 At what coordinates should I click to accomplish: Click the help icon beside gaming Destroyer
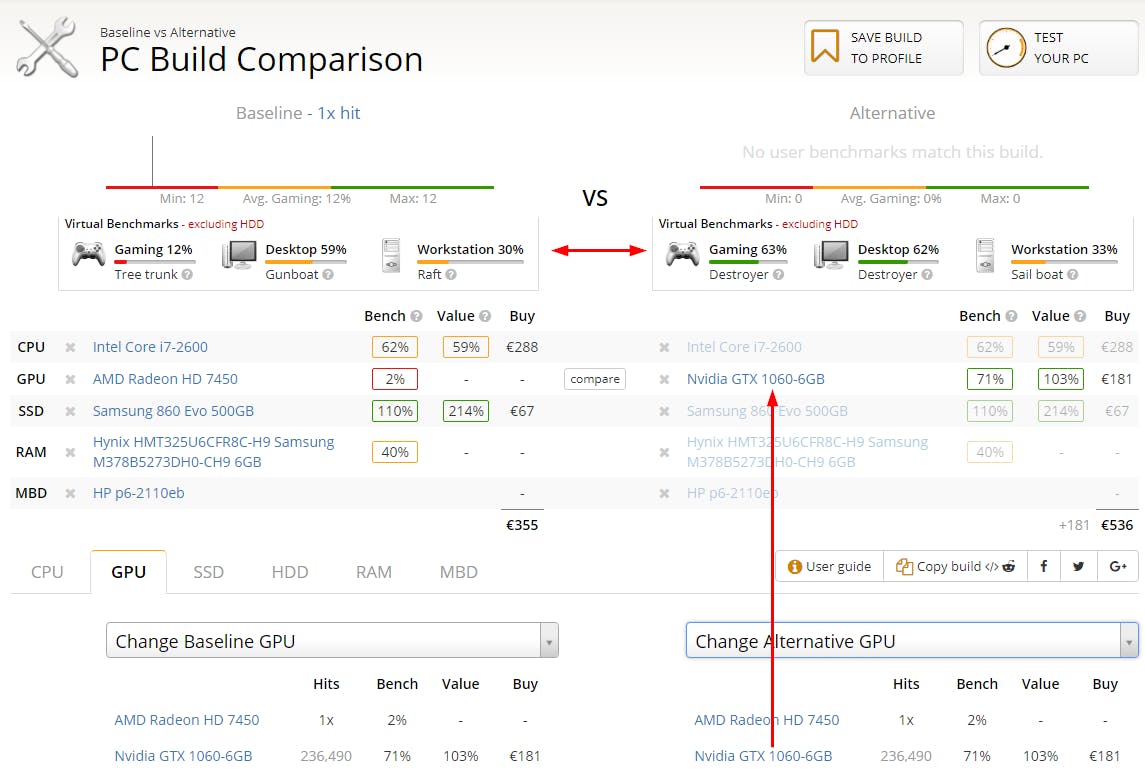point(778,275)
